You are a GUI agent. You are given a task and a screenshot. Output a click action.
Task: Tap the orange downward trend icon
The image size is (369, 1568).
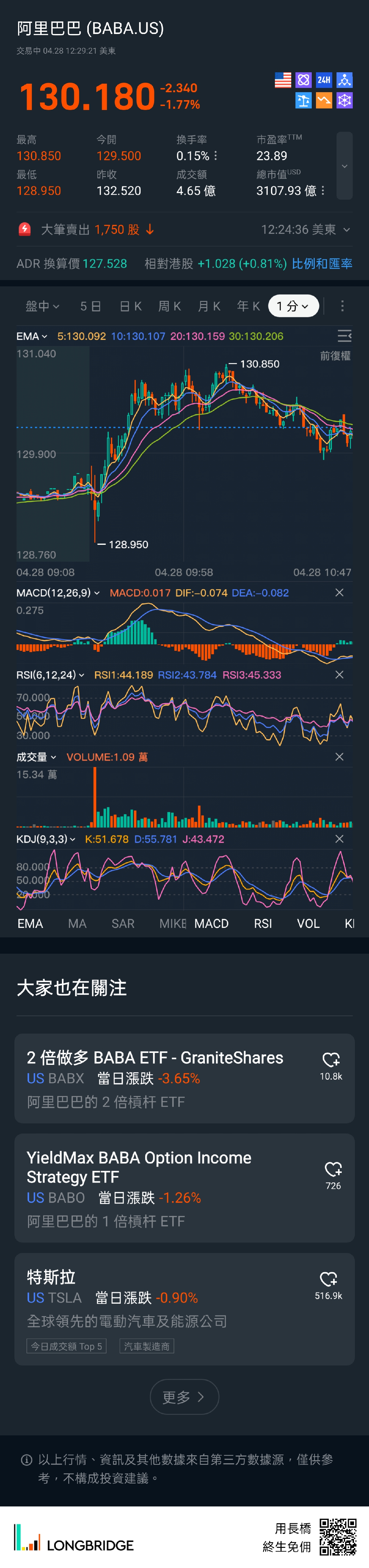[324, 100]
